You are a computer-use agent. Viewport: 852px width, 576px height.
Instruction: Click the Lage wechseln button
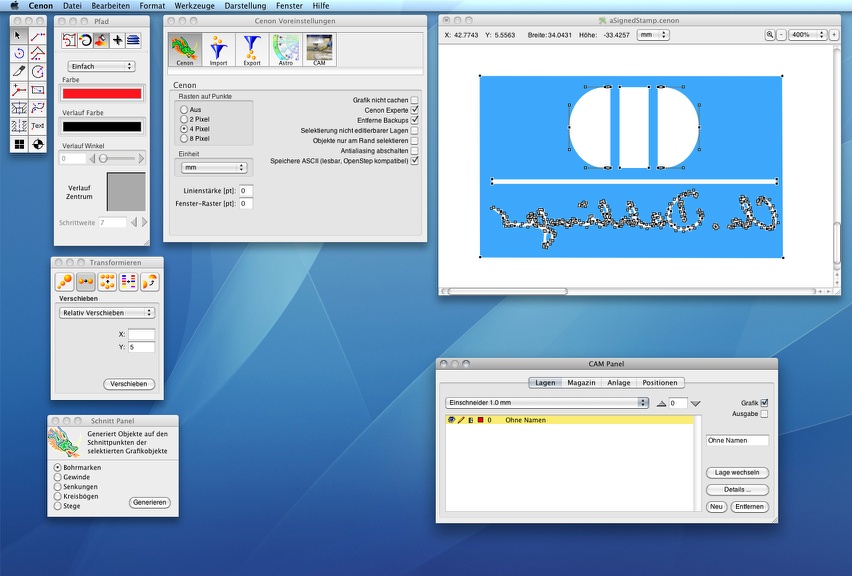click(737, 472)
